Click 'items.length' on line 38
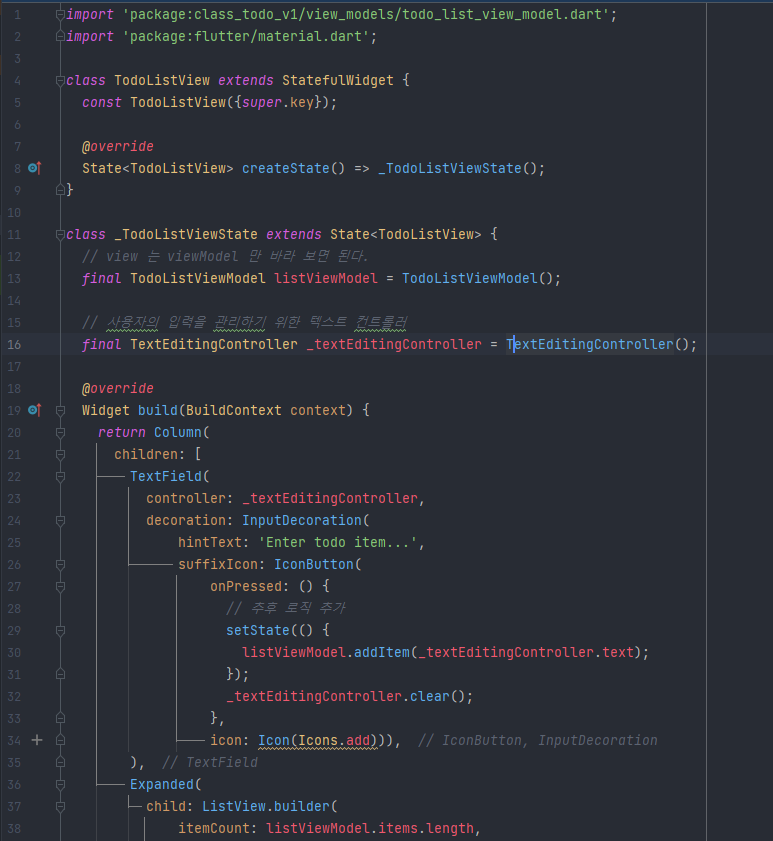The image size is (773, 841). point(426,828)
